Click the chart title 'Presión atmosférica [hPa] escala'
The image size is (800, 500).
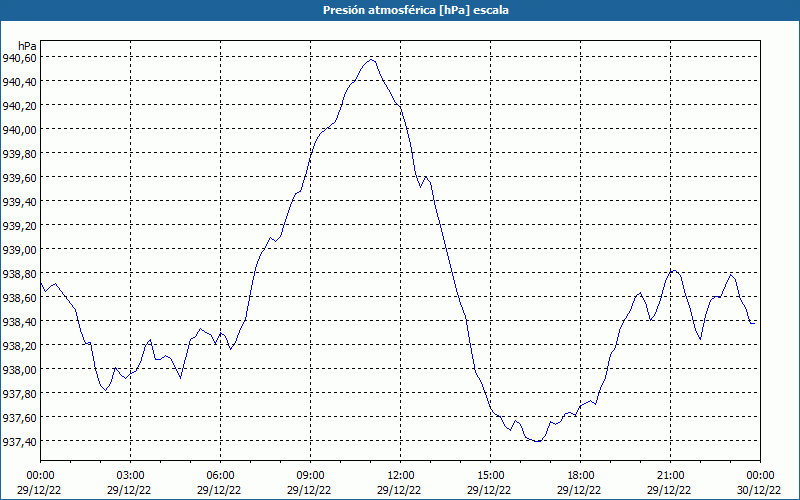point(416,10)
